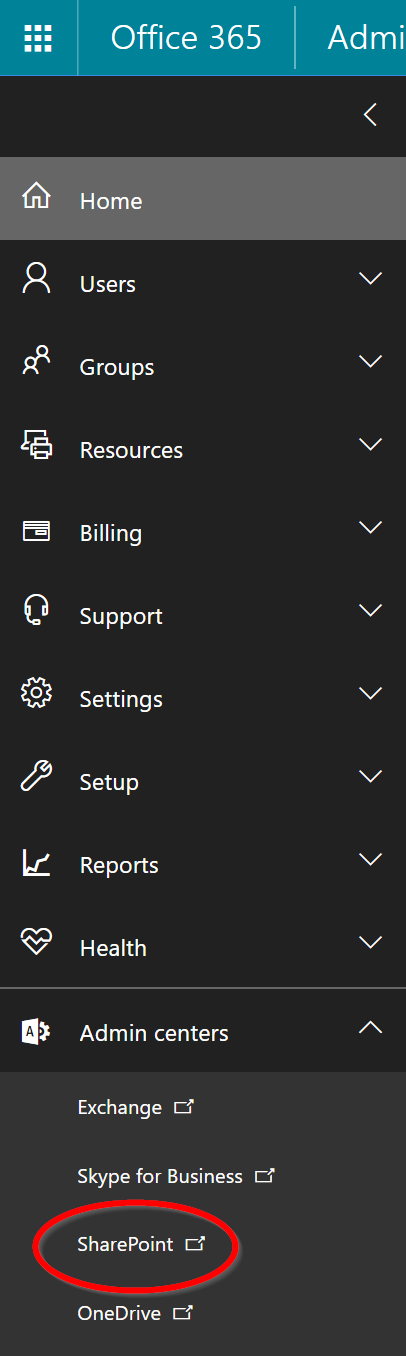Collapse the navigation pane arrow

point(370,115)
